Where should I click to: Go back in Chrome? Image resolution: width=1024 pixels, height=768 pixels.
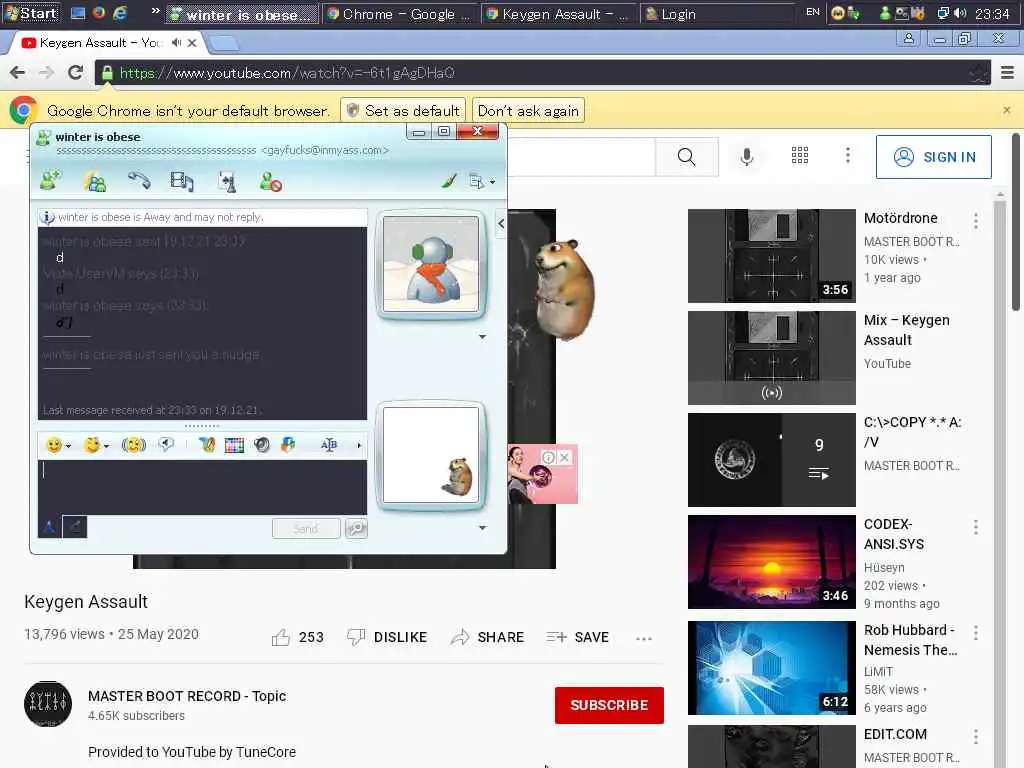pos(18,72)
